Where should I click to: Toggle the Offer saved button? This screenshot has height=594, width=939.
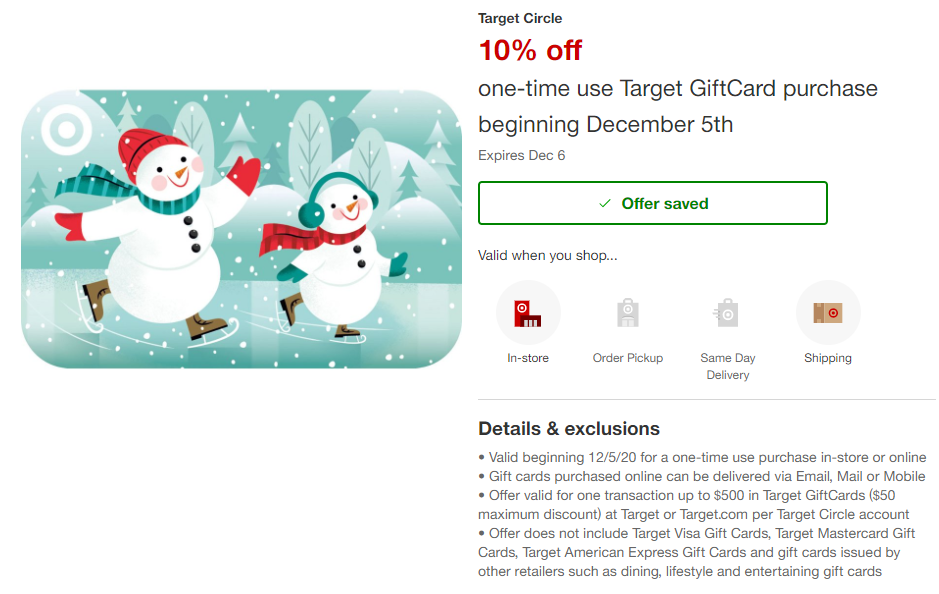[x=653, y=203]
